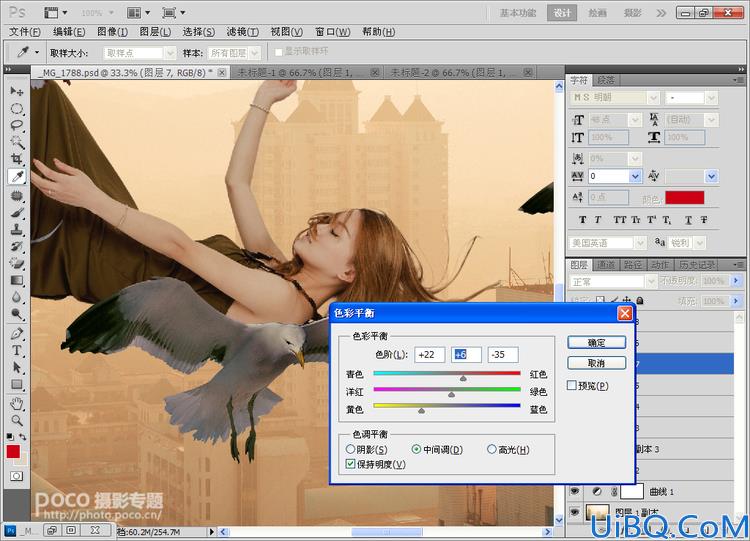The width and height of the screenshot is (750, 541).
Task: Click first color level field +22
Action: tap(430, 354)
